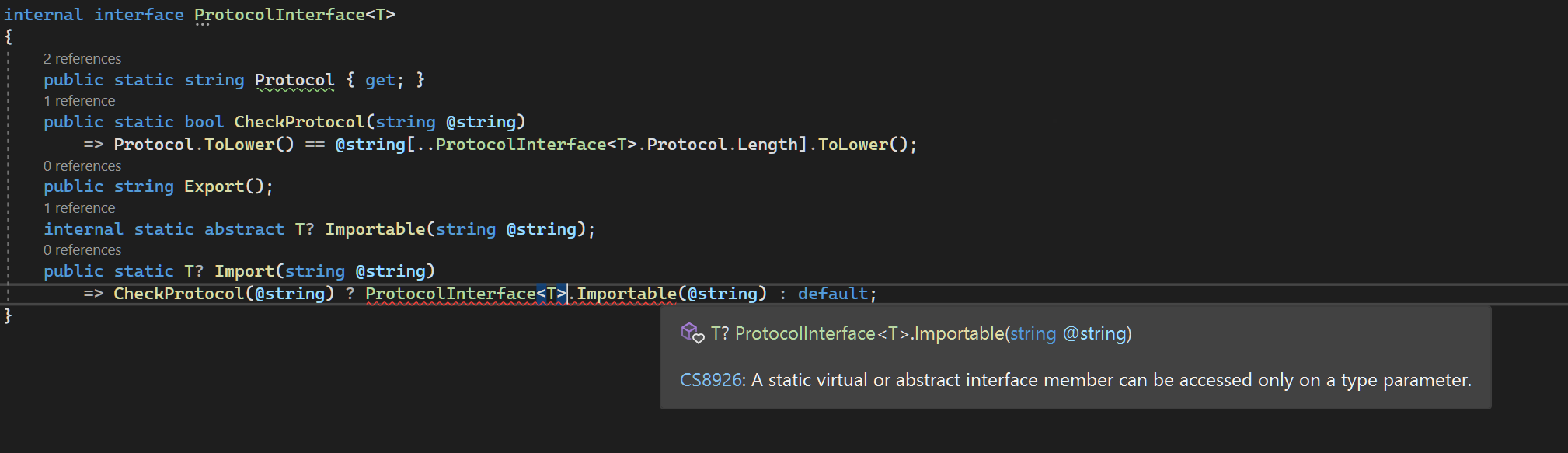Viewport: 1568px width, 453px height.
Task: Click the CheckProtocol method name in its declaration
Action: (x=299, y=122)
